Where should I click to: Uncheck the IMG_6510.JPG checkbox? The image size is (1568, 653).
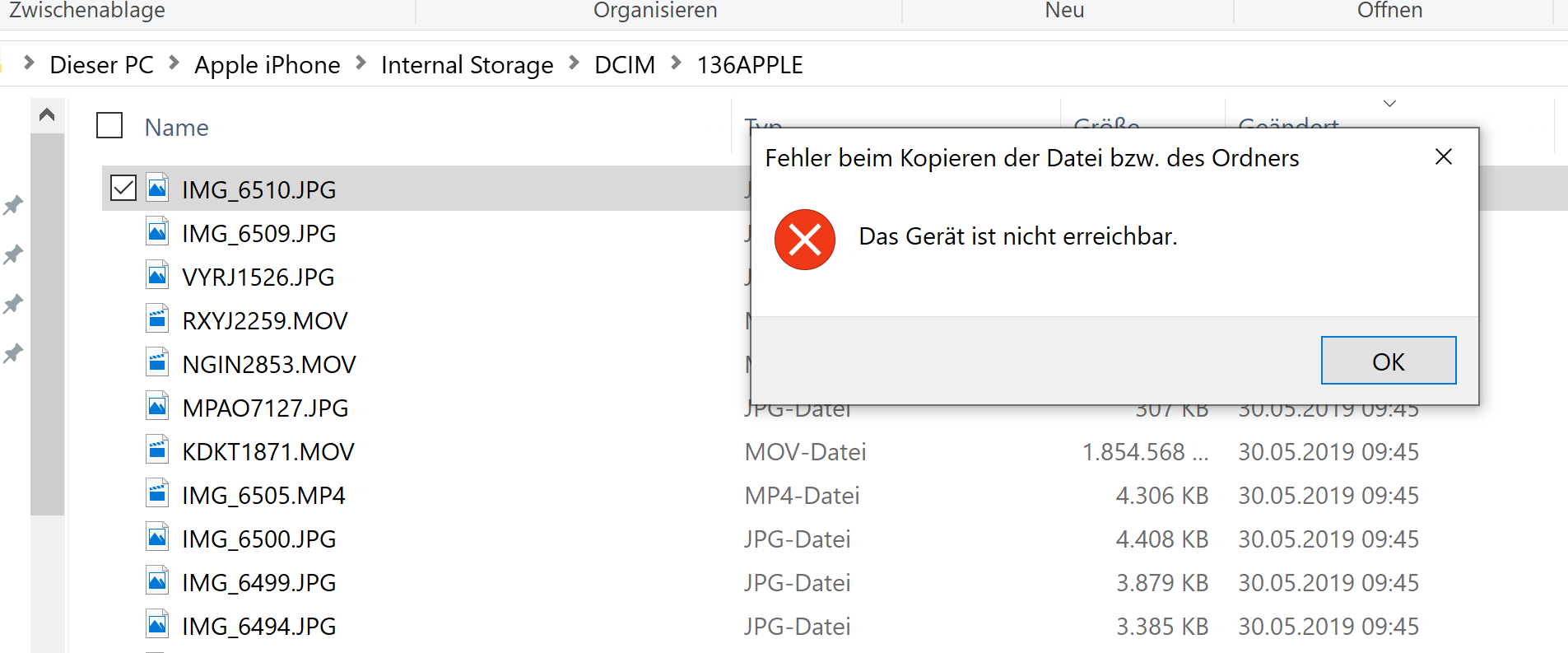[123, 189]
